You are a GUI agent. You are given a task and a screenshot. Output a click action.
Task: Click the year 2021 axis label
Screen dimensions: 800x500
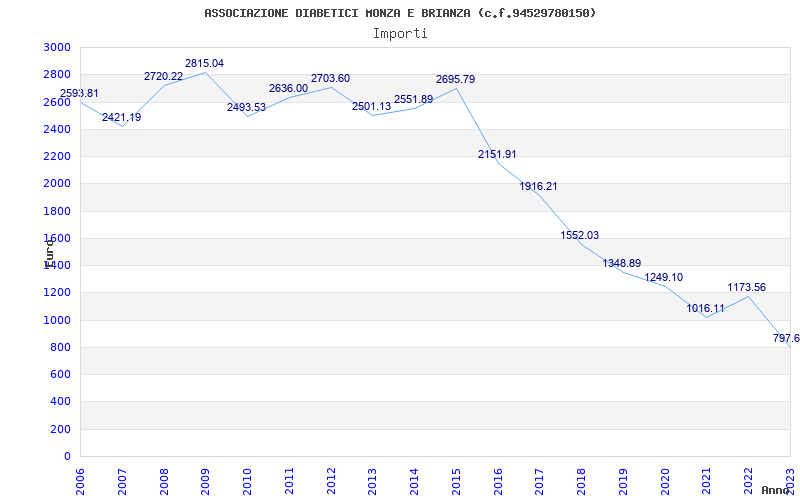click(x=707, y=481)
